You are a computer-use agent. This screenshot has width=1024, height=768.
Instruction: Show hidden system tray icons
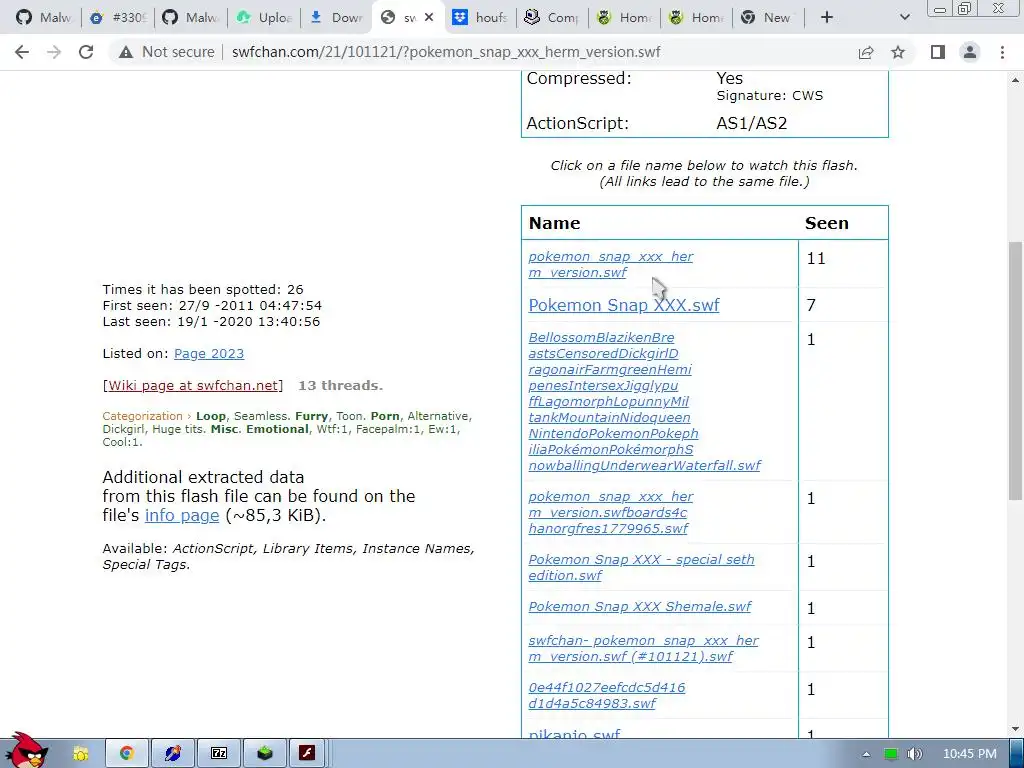[x=866, y=754]
